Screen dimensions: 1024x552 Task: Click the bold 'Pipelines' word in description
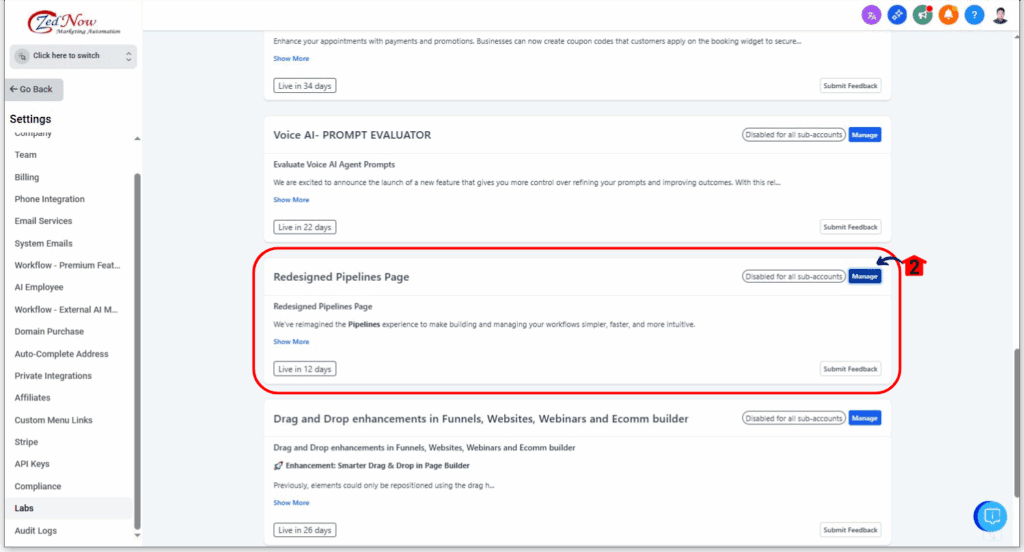364,324
